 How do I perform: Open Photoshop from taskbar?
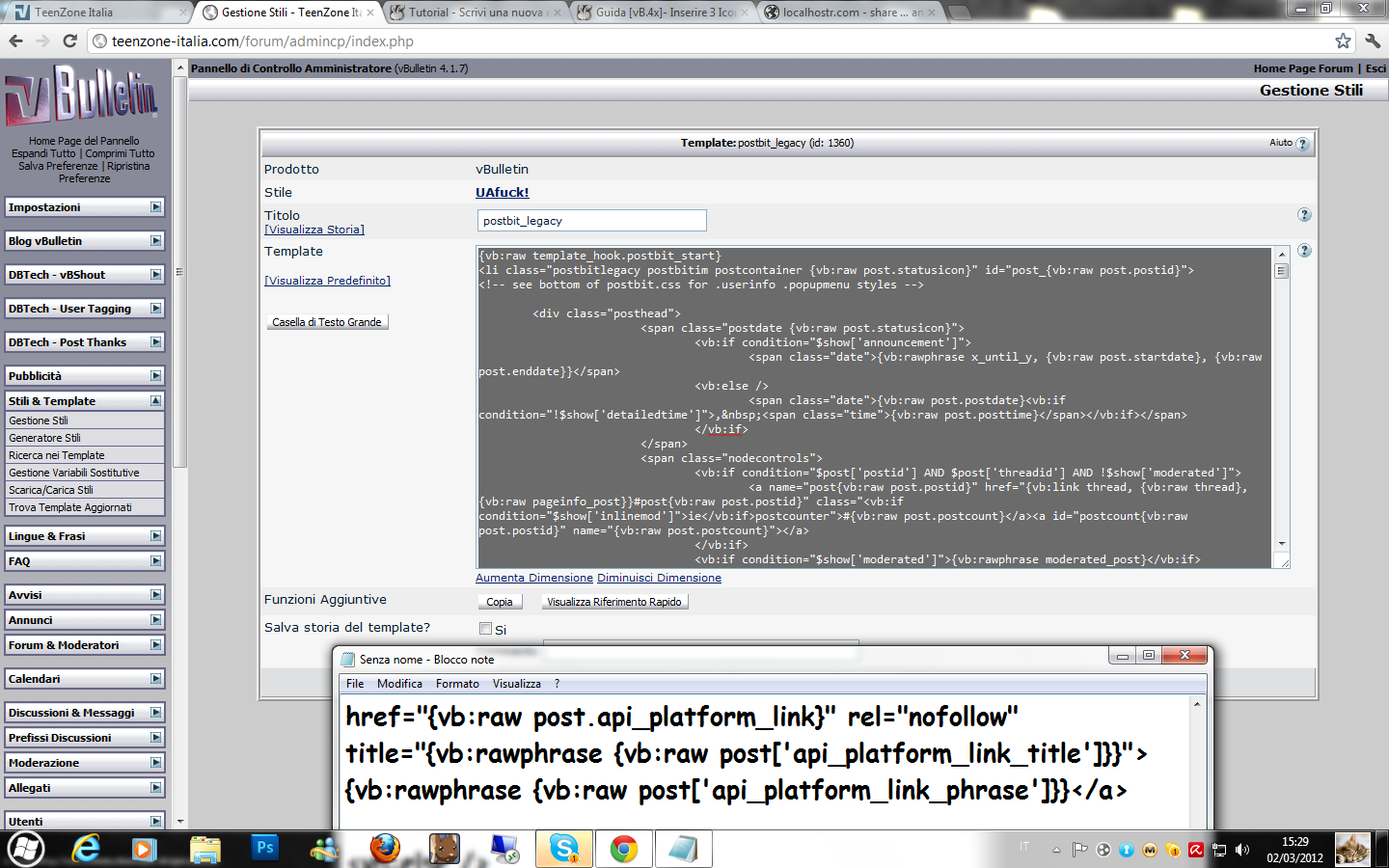[264, 848]
